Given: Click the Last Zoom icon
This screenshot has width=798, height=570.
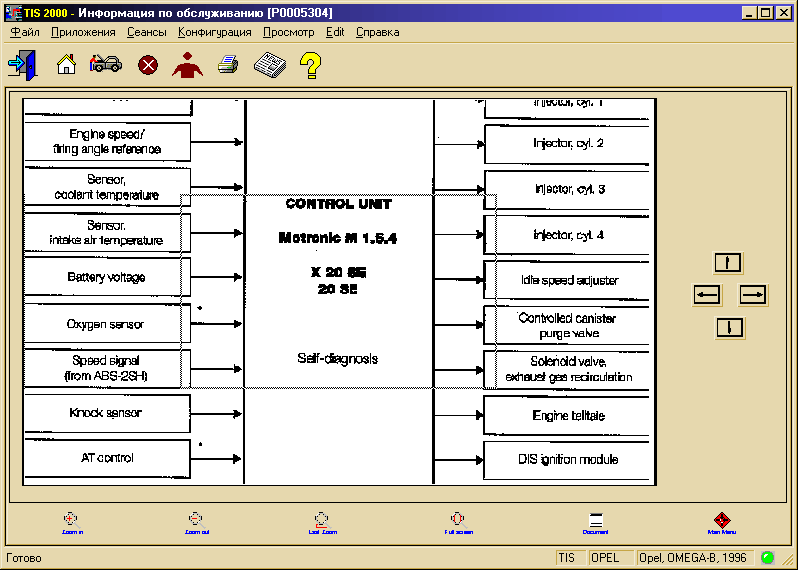Looking at the screenshot, I should pyautogui.click(x=322, y=523).
